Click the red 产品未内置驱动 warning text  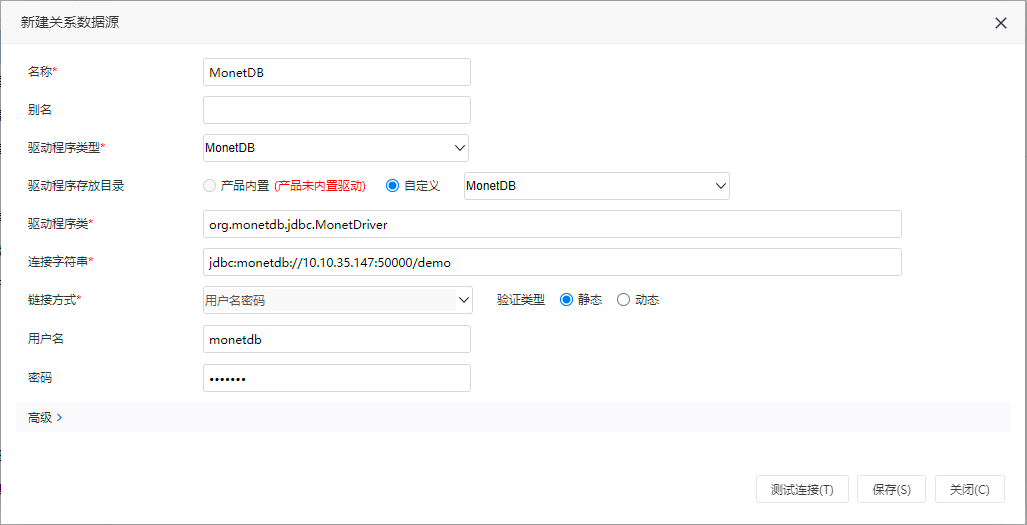click(320, 186)
